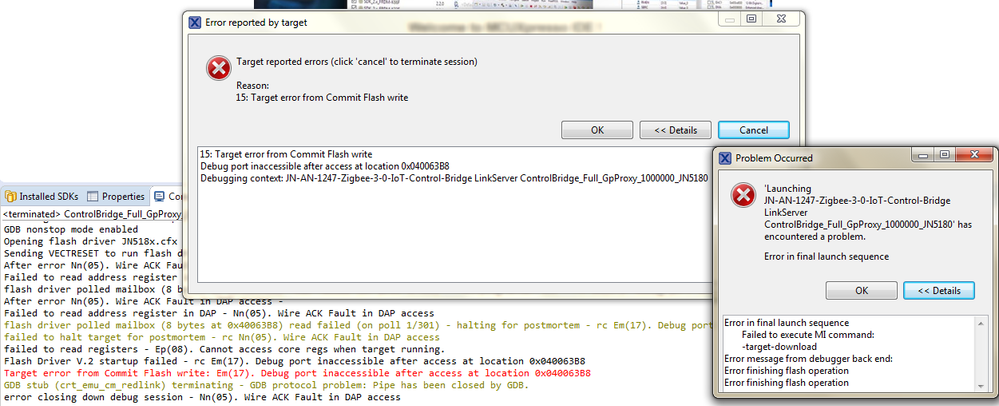Click OK in Error reported by target dialog
The image size is (999, 406).
pos(597,130)
